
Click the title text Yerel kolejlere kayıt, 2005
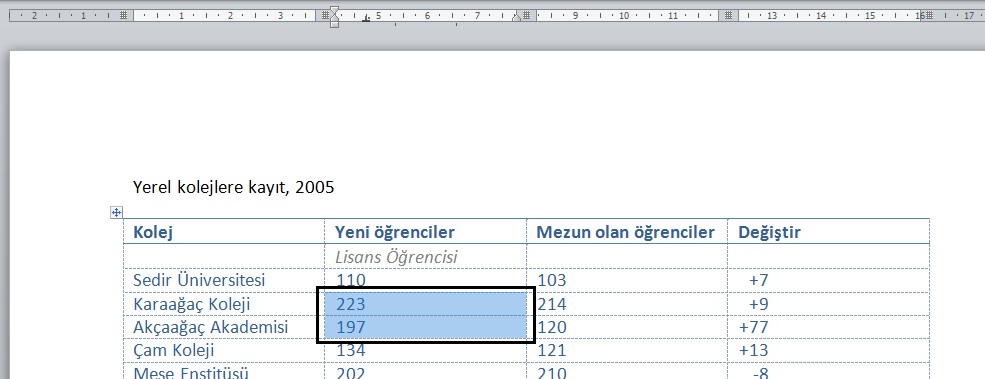pyautogui.click(x=234, y=187)
